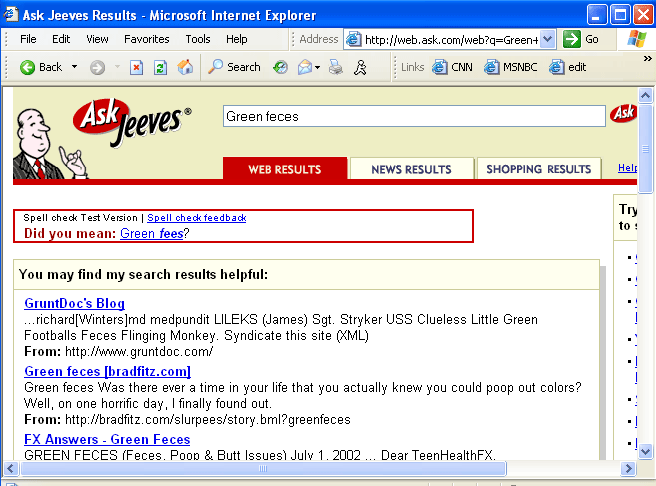Click the green Go button
This screenshot has height=486, width=656.
581,39
